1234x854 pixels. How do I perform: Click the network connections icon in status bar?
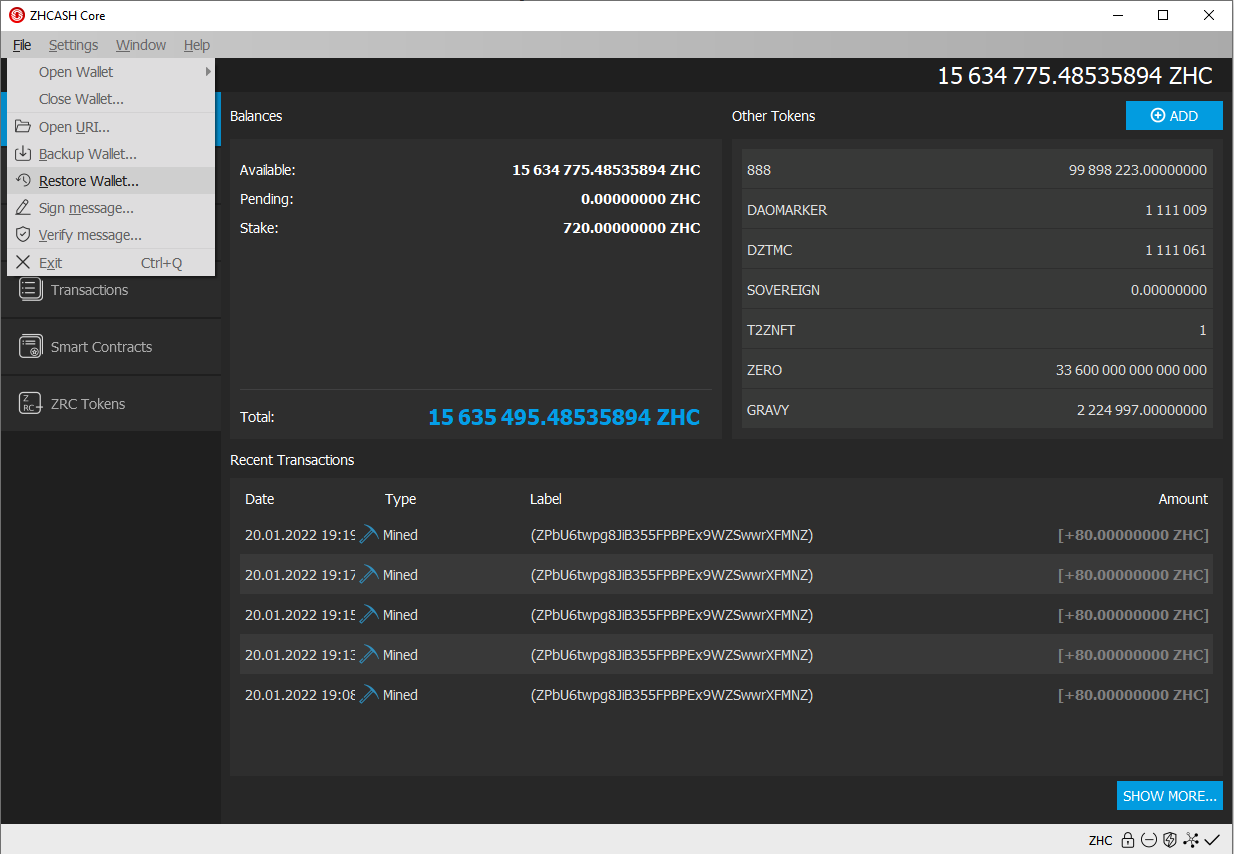(x=1191, y=840)
